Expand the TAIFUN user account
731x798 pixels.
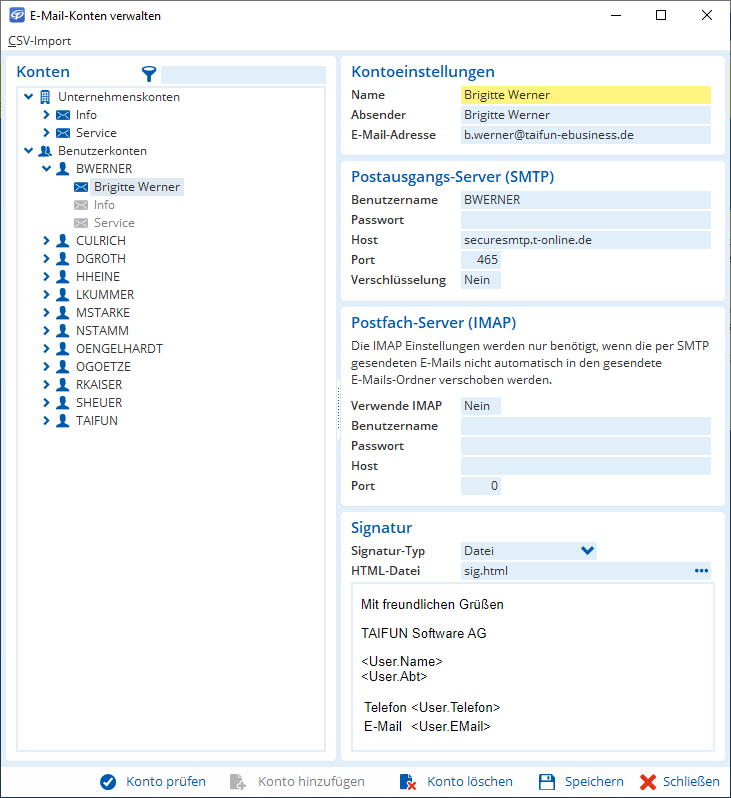[x=47, y=421]
